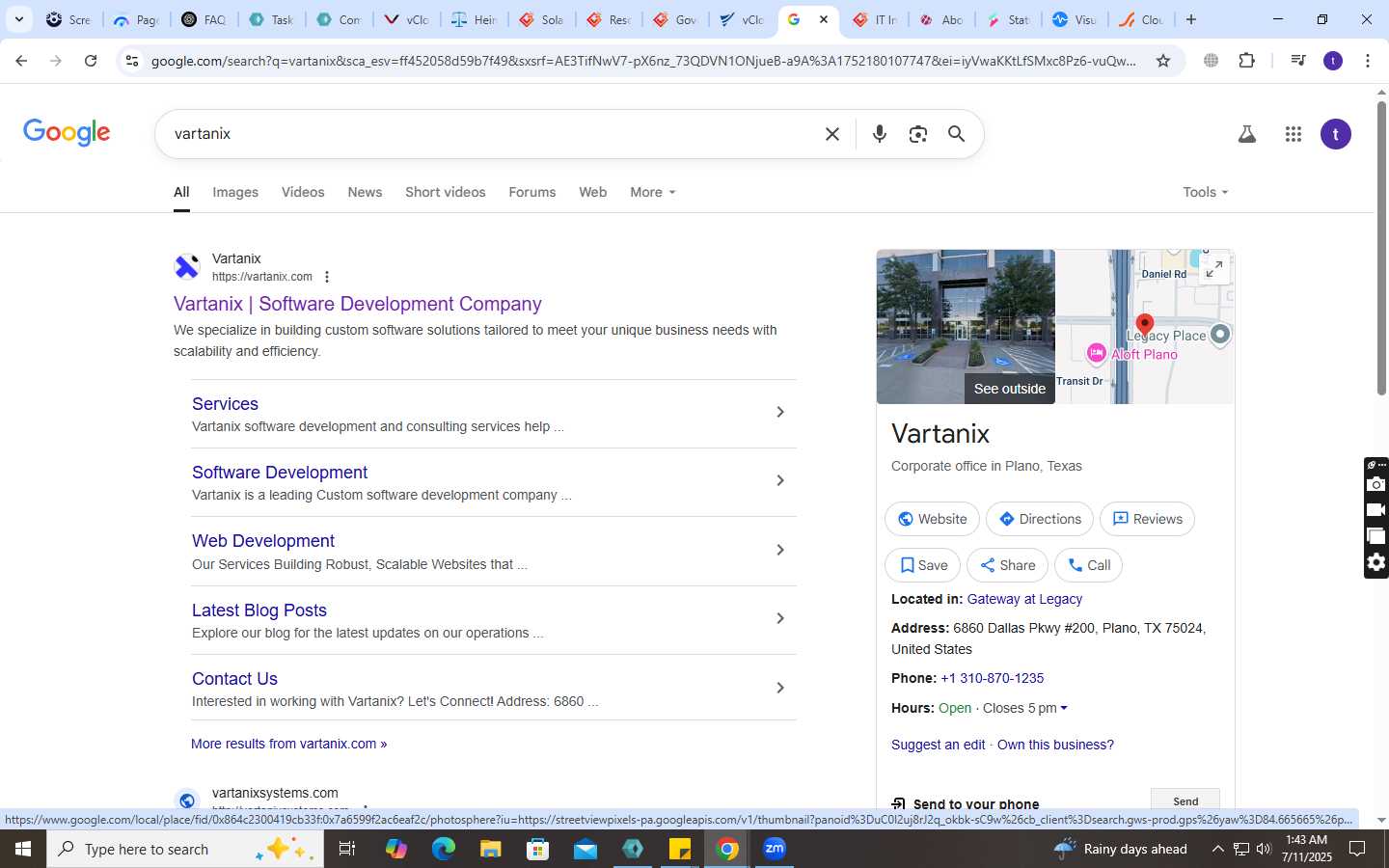Open Chrome extensions puzzle icon
This screenshot has height=868, width=1389.
click(x=1246, y=61)
